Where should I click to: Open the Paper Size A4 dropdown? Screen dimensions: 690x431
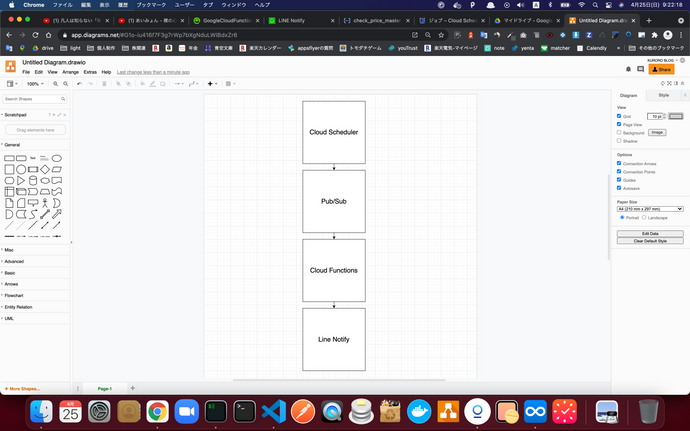(650, 209)
